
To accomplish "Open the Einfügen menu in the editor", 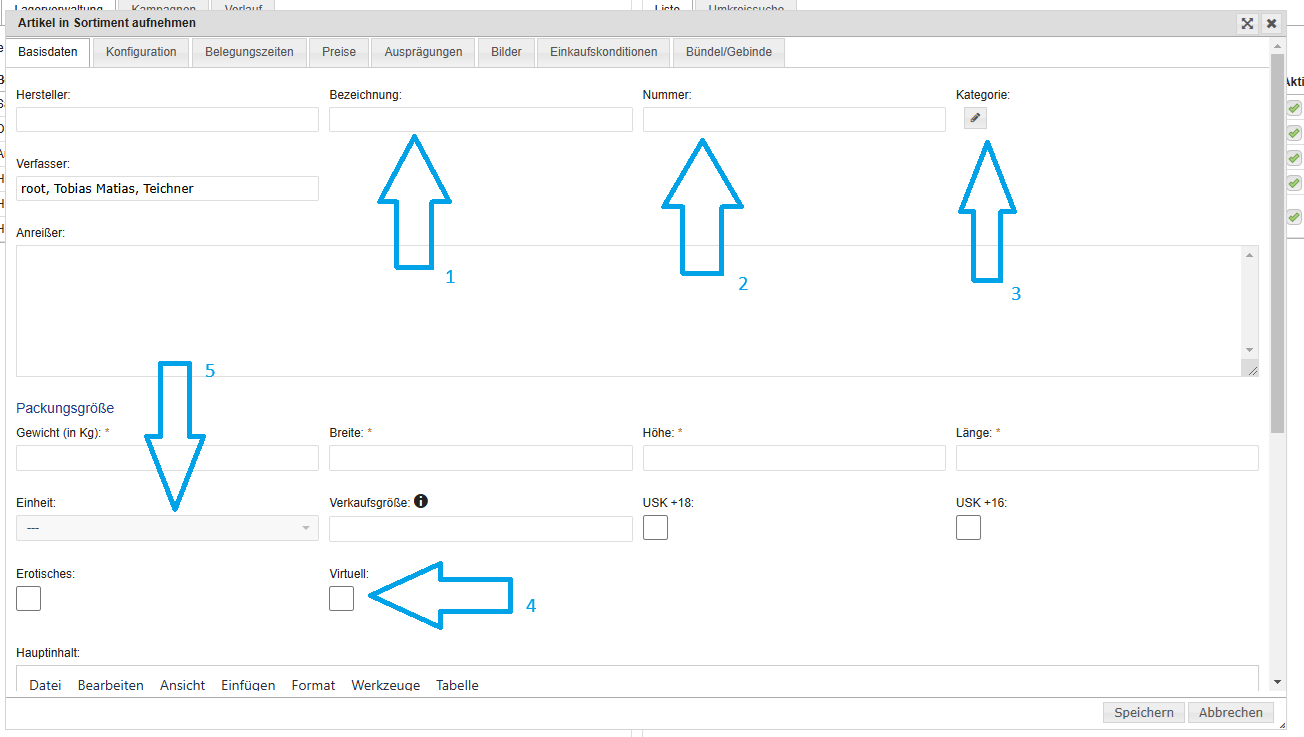I will (x=248, y=685).
